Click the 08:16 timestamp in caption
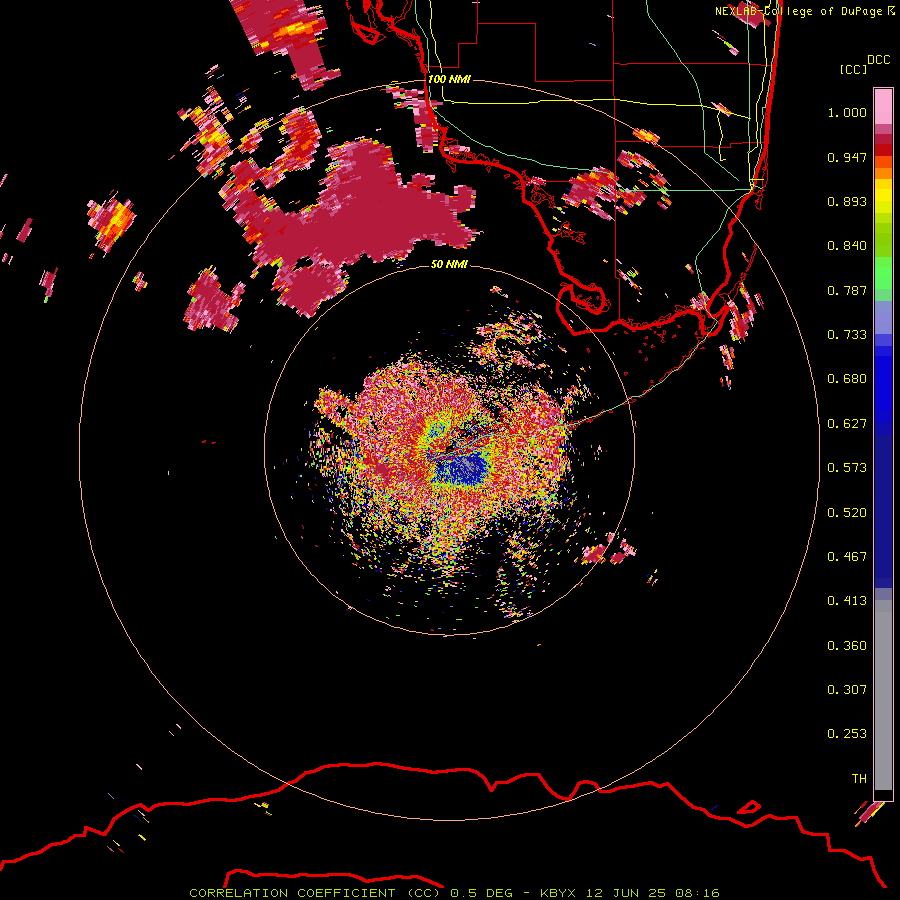Viewport: 900px width, 900px height. click(x=697, y=893)
